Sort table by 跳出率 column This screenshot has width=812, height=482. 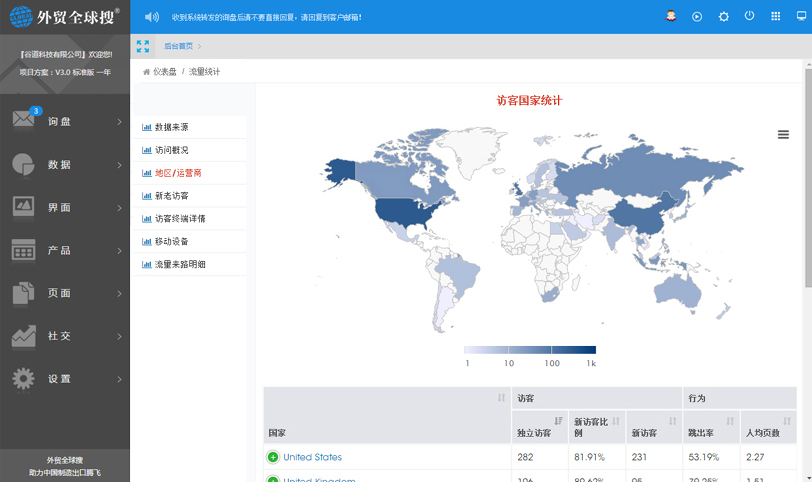730,422
